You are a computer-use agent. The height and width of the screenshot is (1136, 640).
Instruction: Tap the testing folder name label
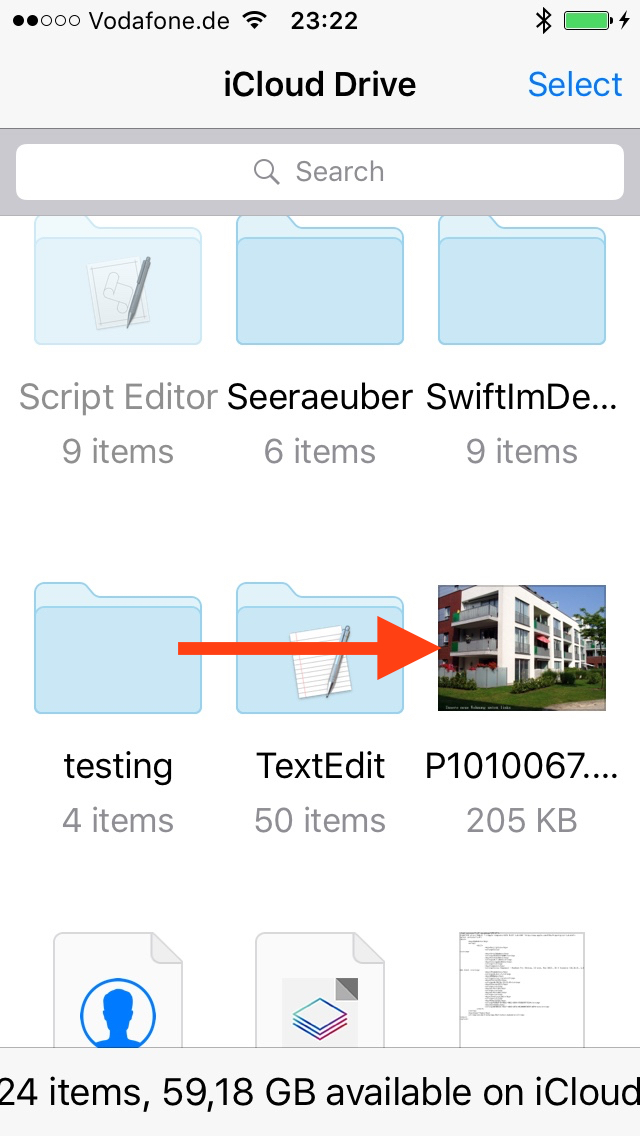pyautogui.click(x=118, y=767)
